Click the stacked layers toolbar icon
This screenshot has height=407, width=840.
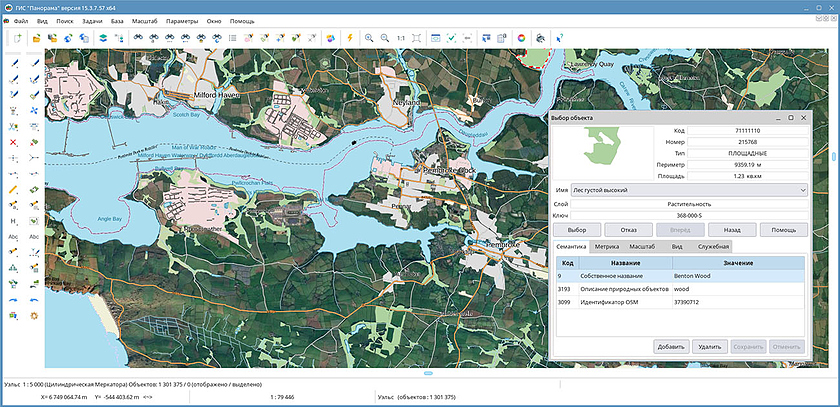[102, 38]
